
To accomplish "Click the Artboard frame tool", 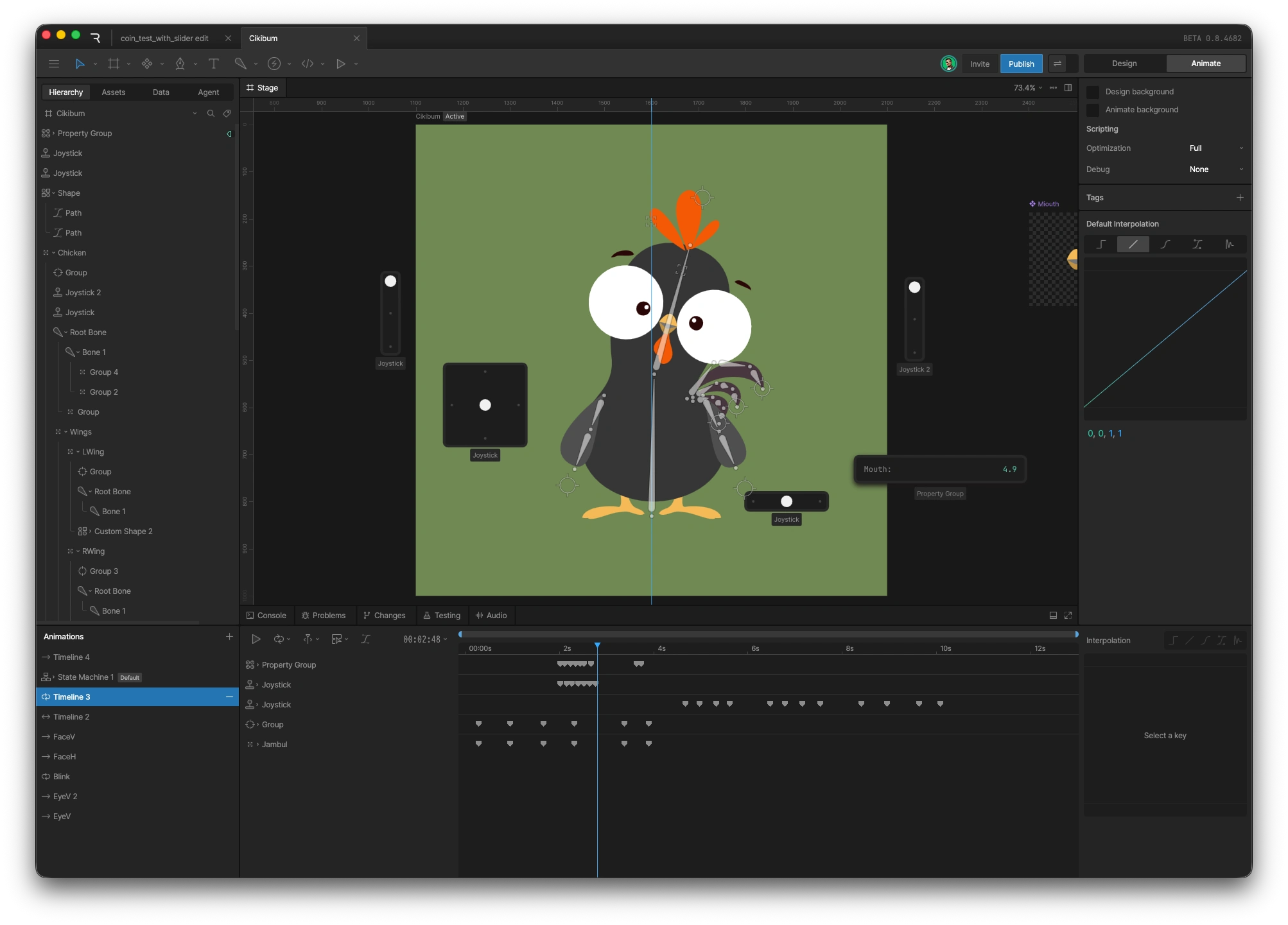I will tap(114, 64).
